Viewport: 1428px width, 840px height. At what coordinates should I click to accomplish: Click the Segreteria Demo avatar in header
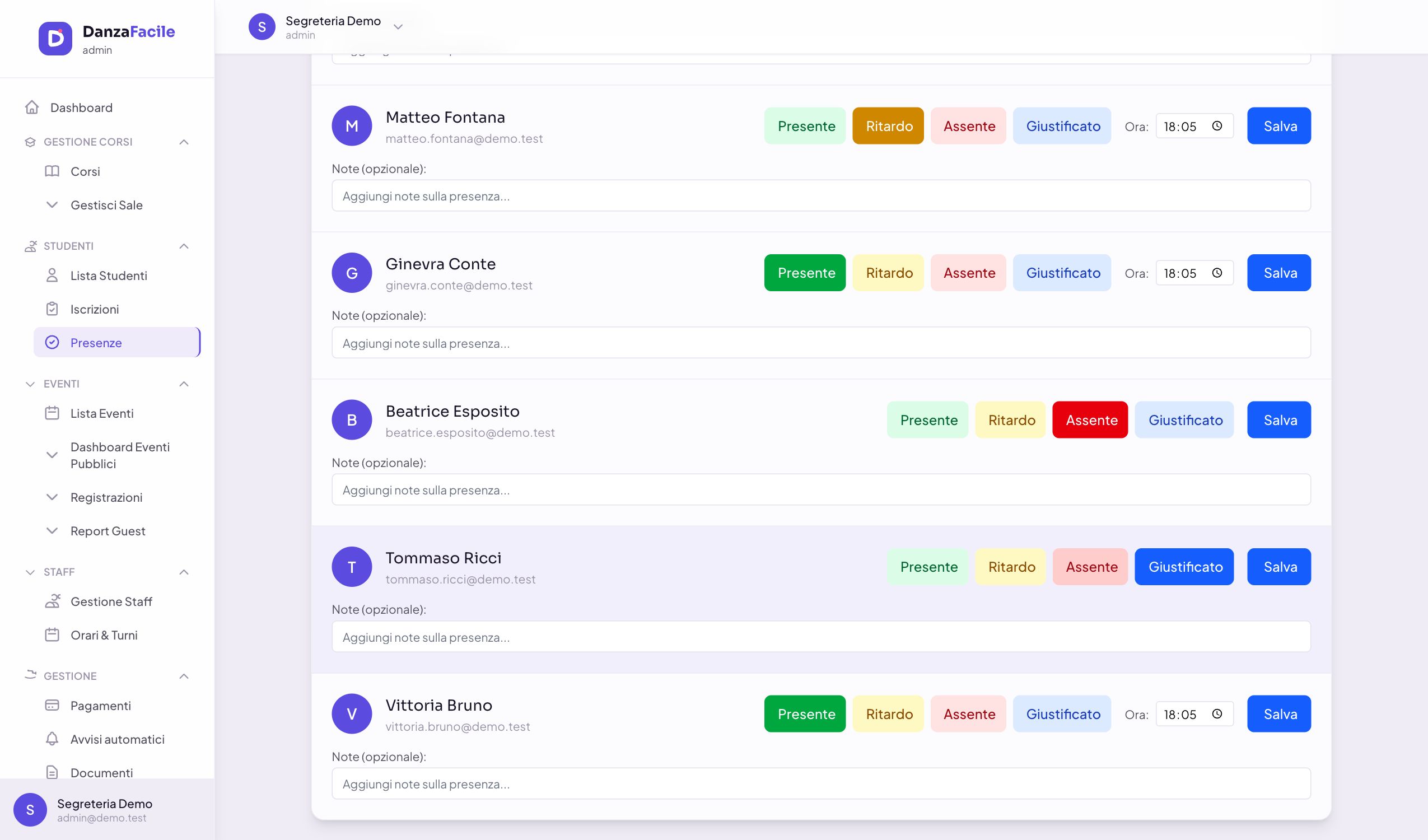click(x=262, y=27)
